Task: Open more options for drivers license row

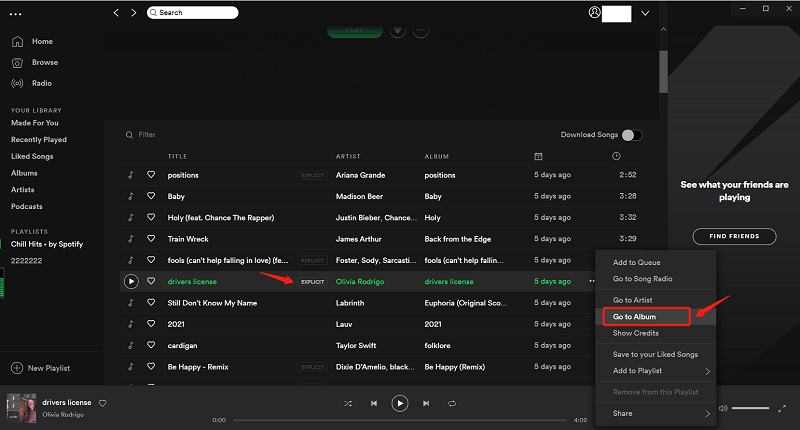Action: point(591,281)
